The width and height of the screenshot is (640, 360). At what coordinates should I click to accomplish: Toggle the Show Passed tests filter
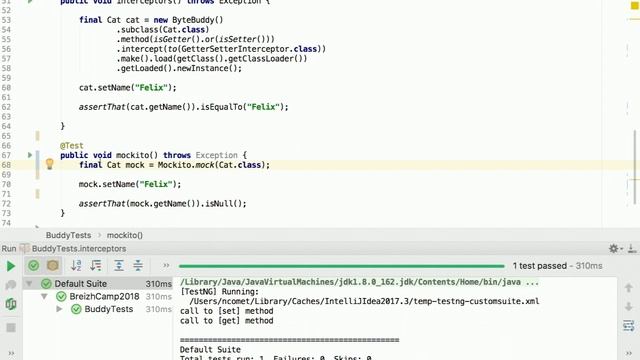[x=33, y=266]
